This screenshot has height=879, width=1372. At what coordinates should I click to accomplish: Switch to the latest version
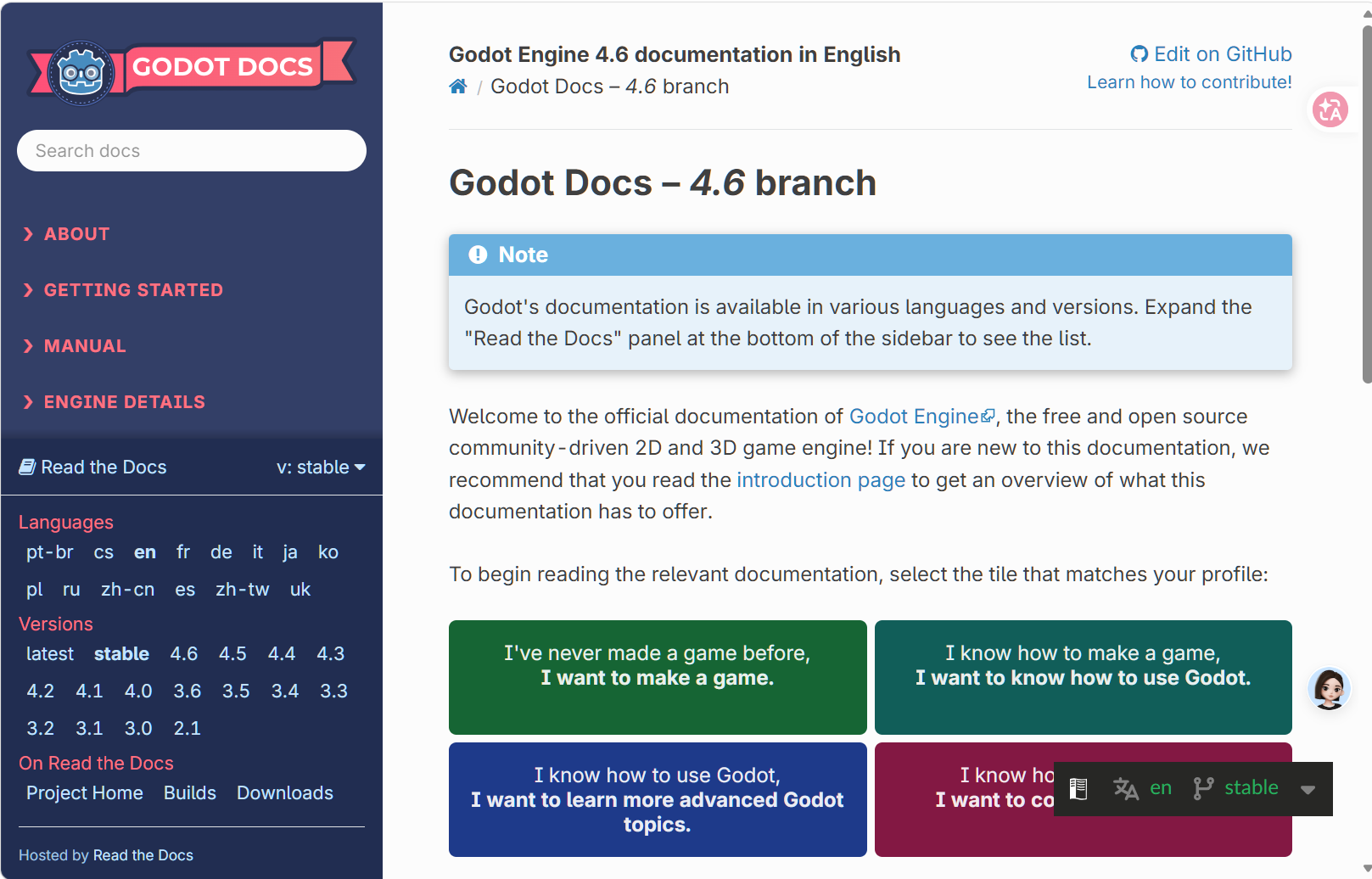[x=50, y=654]
